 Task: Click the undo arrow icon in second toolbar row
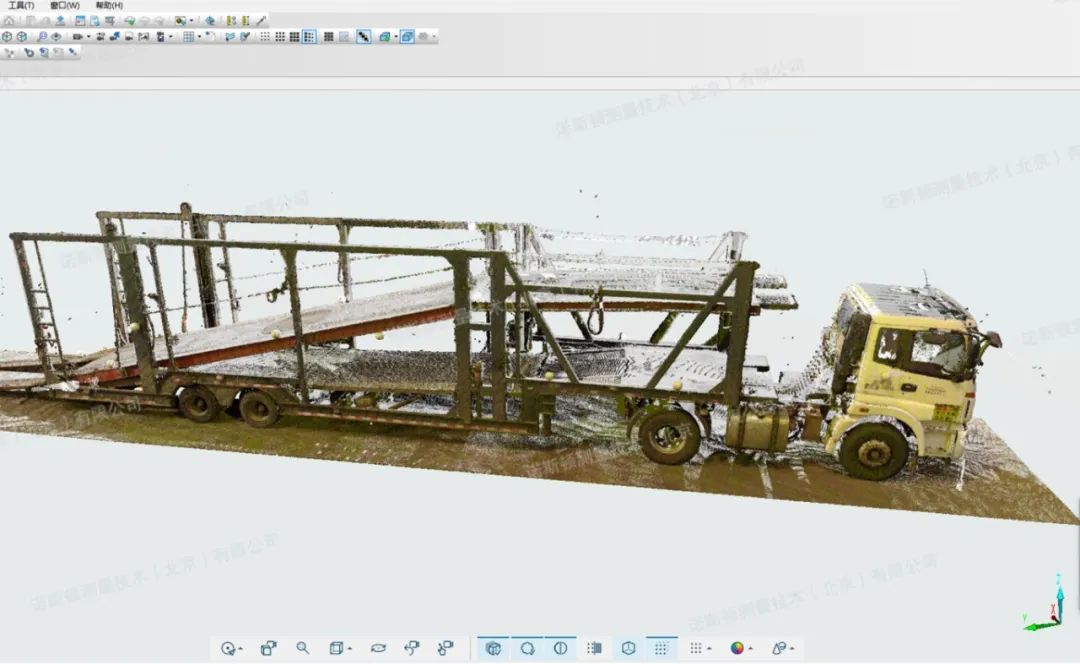pos(210,36)
